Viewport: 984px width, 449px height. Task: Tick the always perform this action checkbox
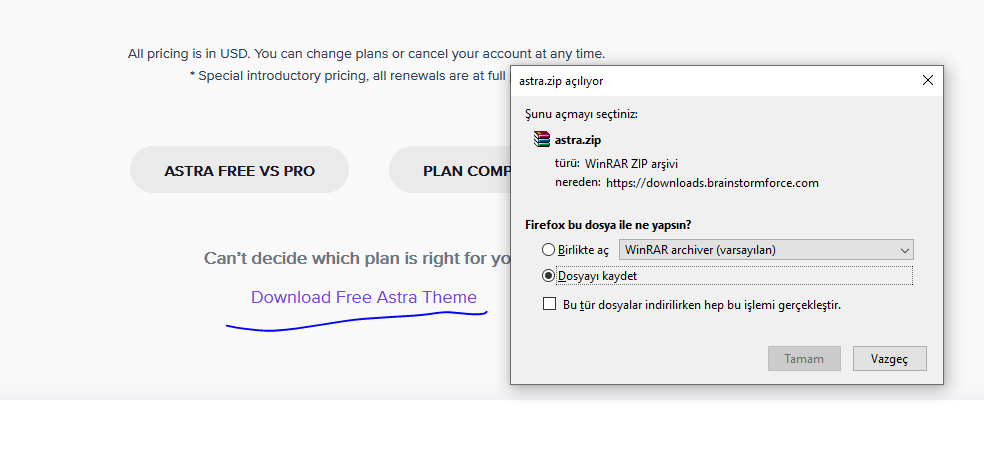click(x=550, y=305)
